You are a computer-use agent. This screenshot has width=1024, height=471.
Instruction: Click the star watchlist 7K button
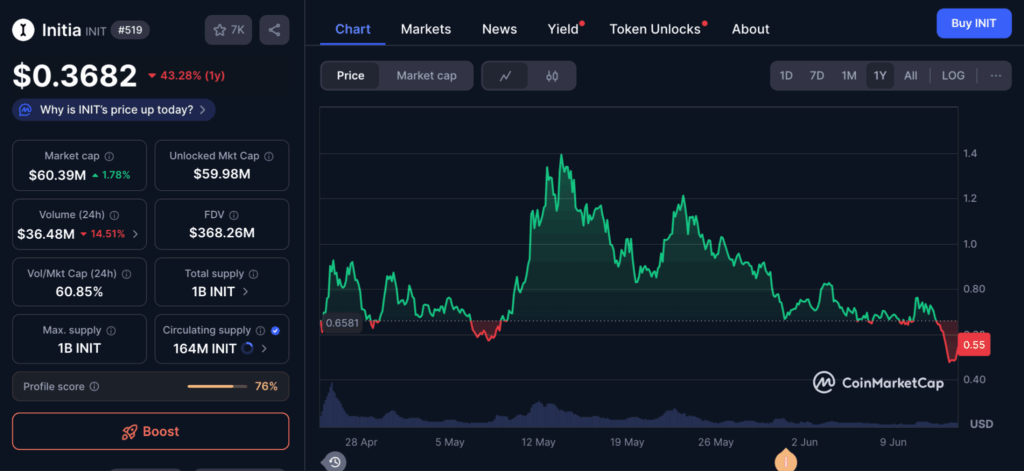pyautogui.click(x=228, y=30)
